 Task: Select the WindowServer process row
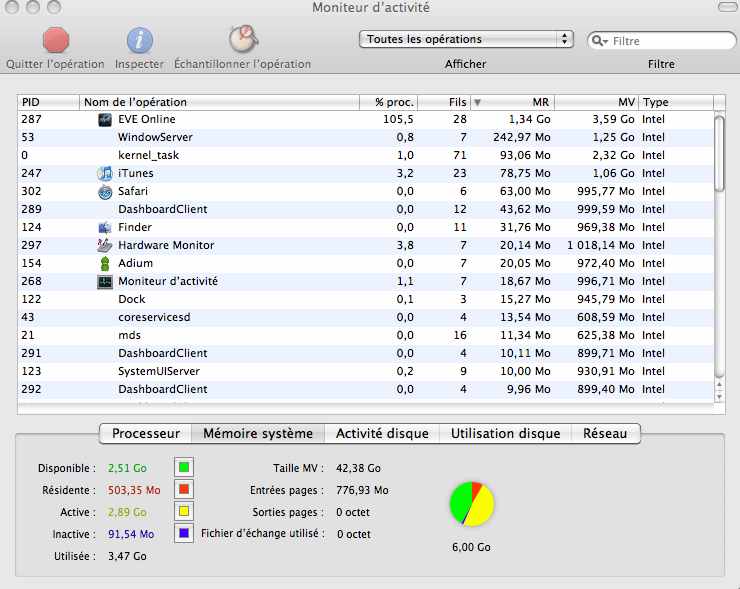[366, 137]
